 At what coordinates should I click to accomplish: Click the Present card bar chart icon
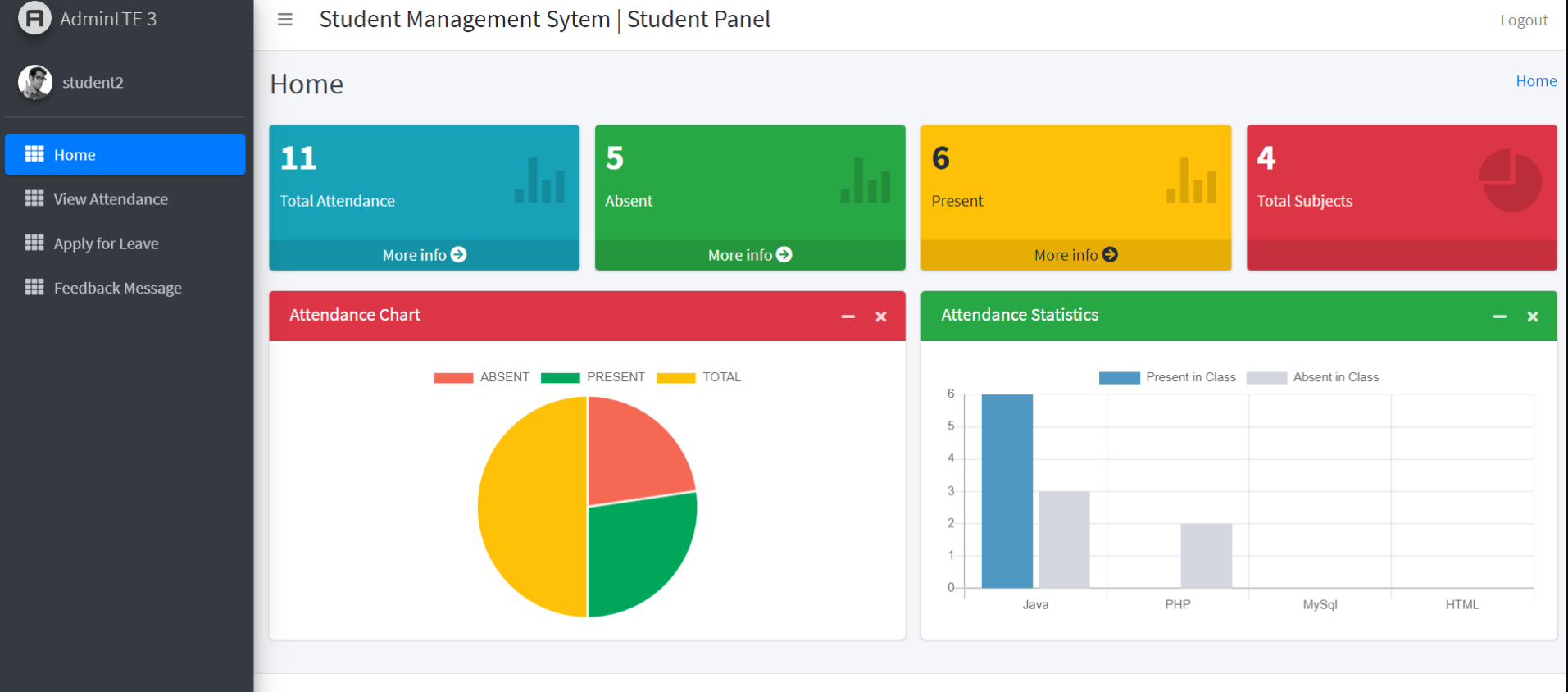(x=1191, y=180)
